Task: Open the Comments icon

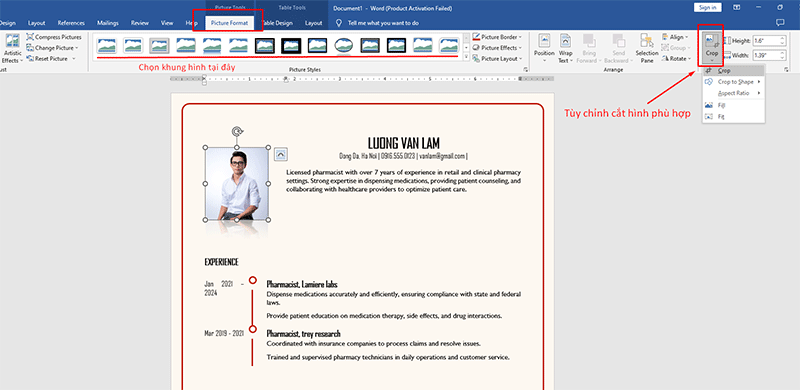Action: 779,23
